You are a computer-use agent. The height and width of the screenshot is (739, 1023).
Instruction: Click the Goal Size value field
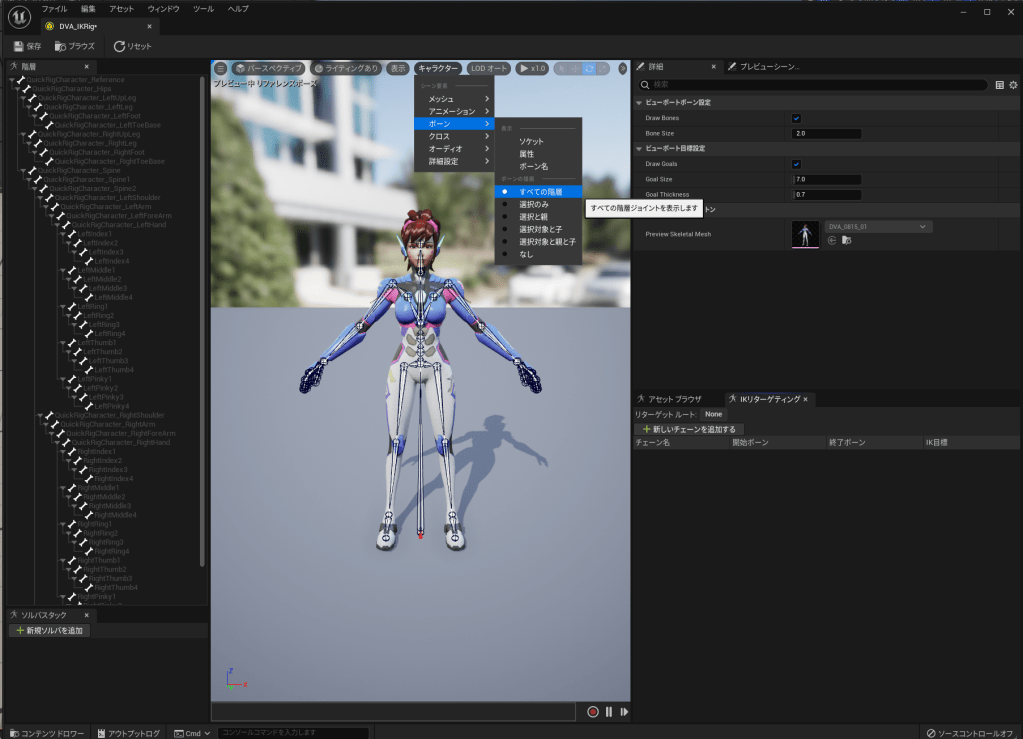826,179
